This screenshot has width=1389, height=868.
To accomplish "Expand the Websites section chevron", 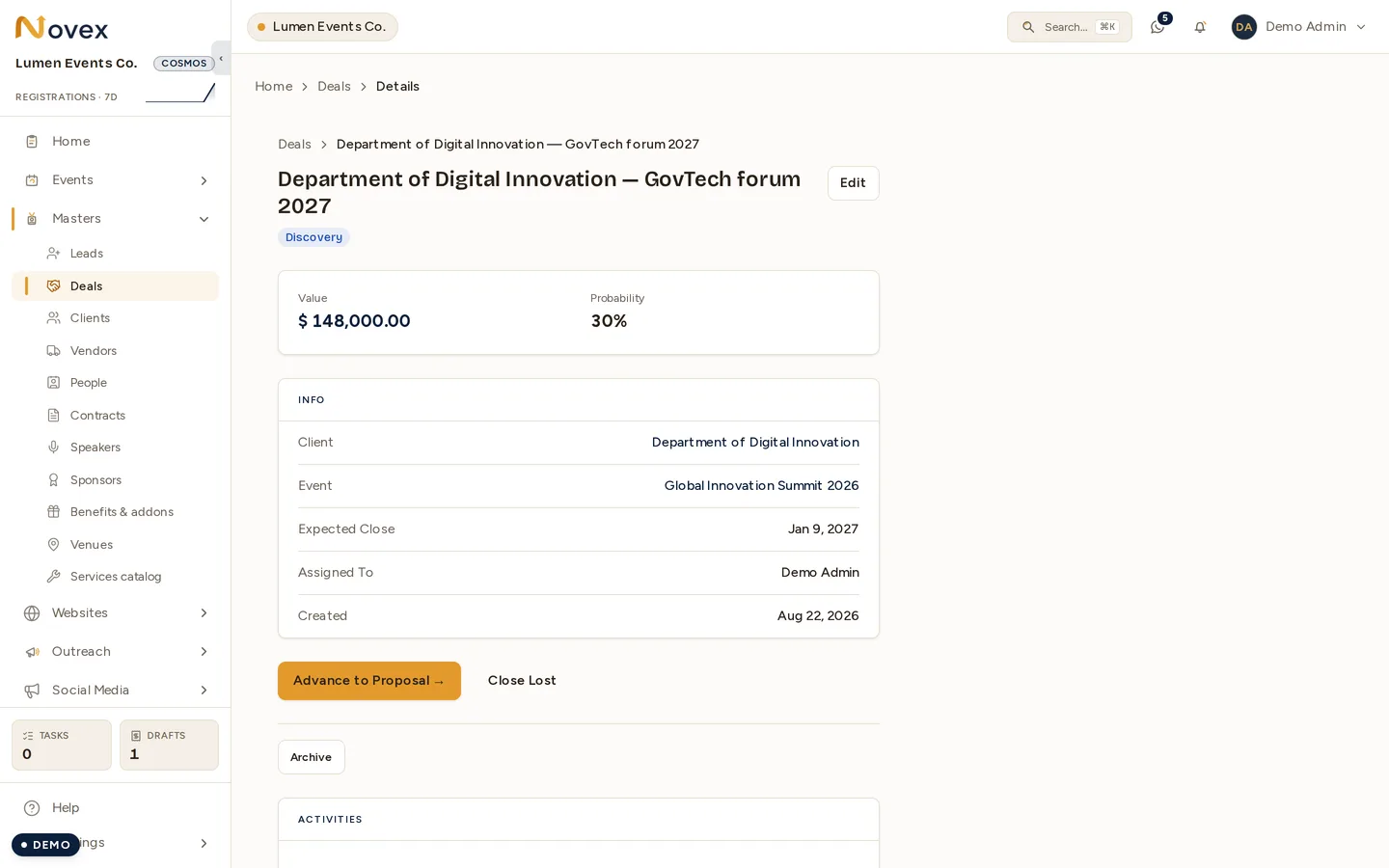I will point(204,613).
